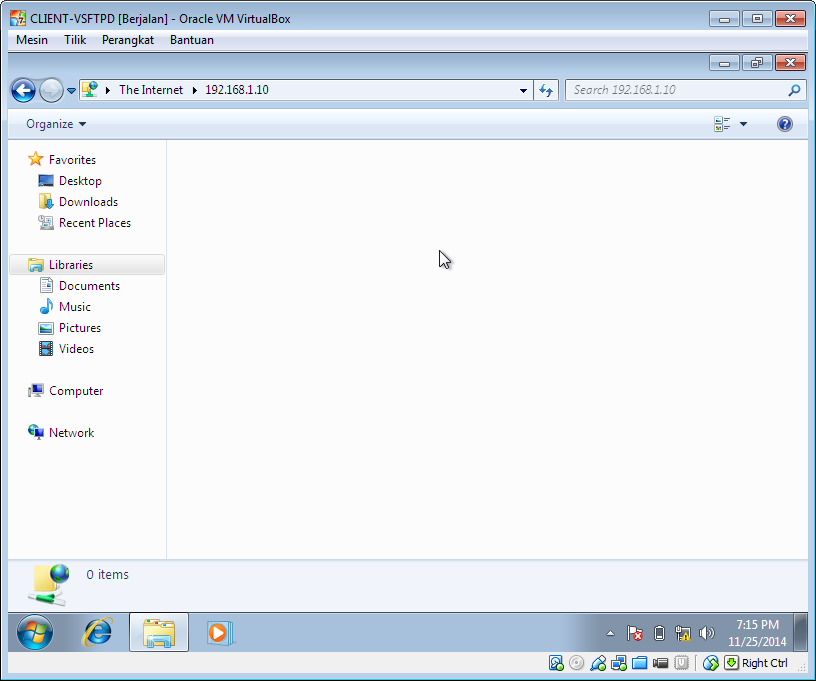Viewport: 816px width, 681px height.
Task: Change view with the view icon
Action: click(x=722, y=124)
